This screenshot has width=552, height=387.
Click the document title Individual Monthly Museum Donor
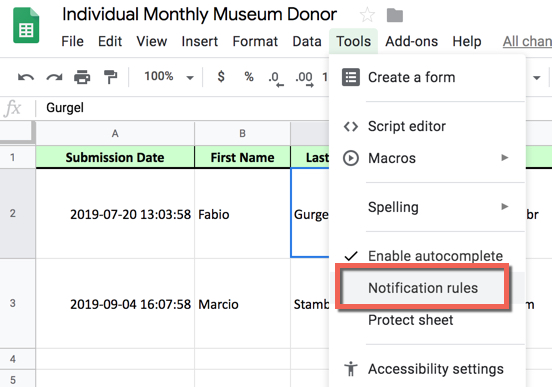point(199,14)
